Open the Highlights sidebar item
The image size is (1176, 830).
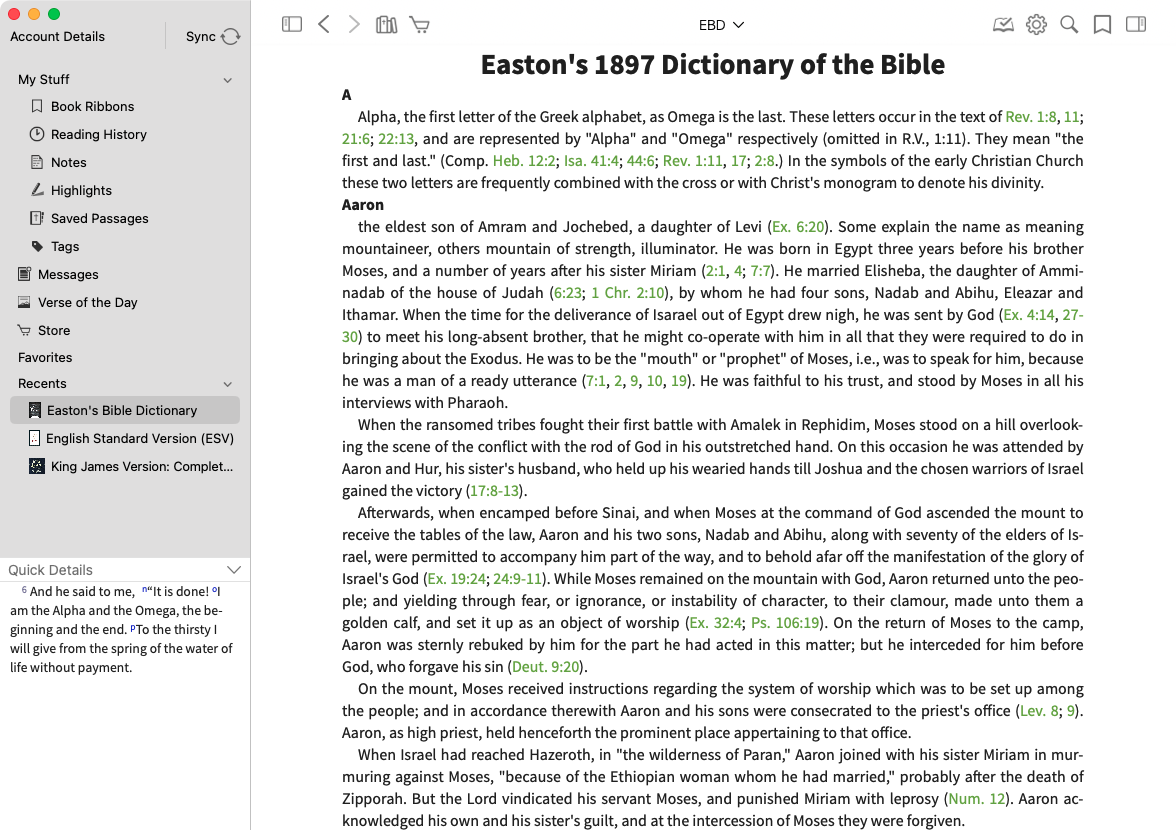[81, 190]
